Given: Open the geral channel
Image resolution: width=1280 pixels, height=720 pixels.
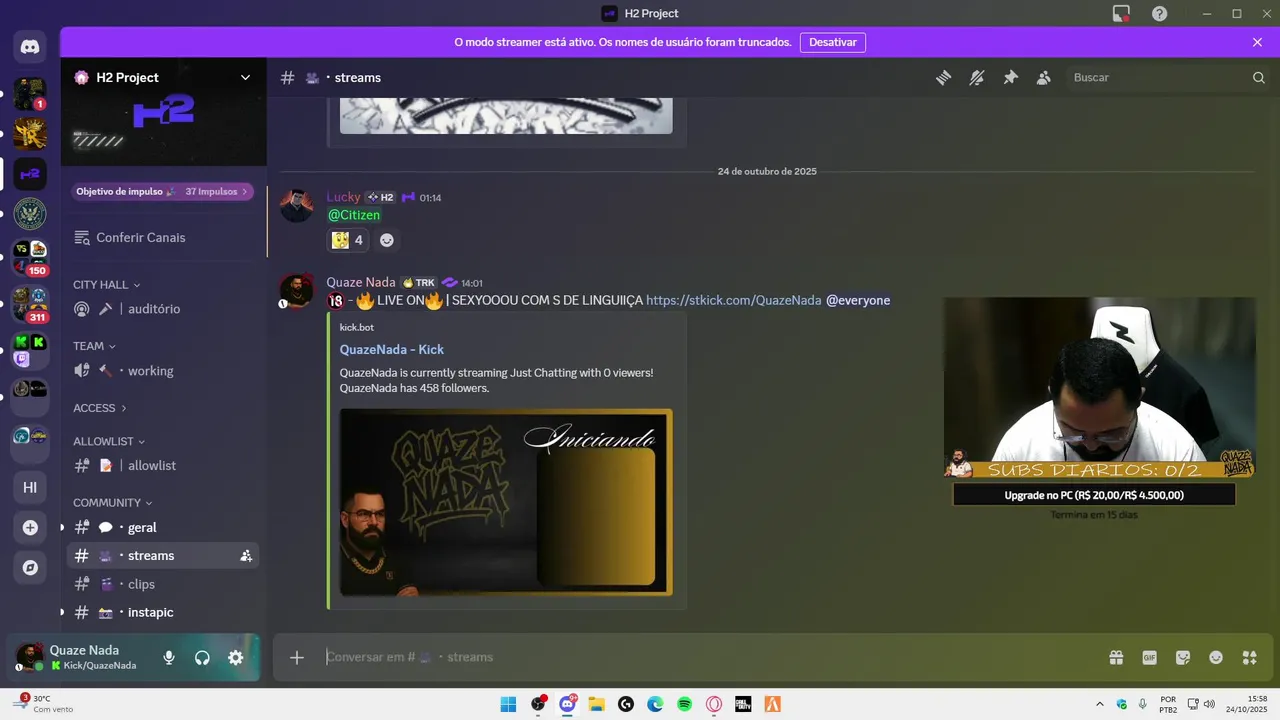Looking at the screenshot, I should click(164, 528).
